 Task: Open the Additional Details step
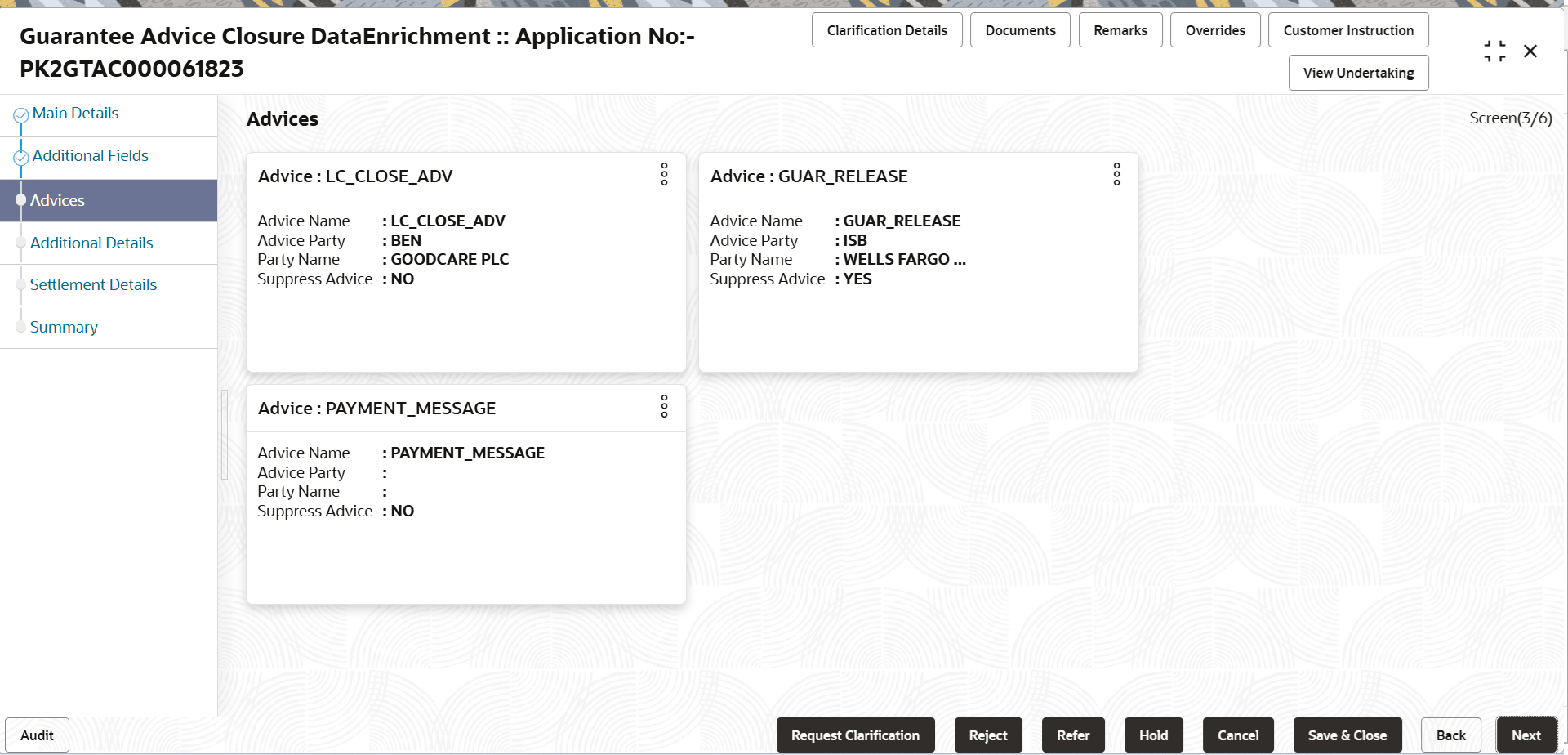click(x=91, y=243)
